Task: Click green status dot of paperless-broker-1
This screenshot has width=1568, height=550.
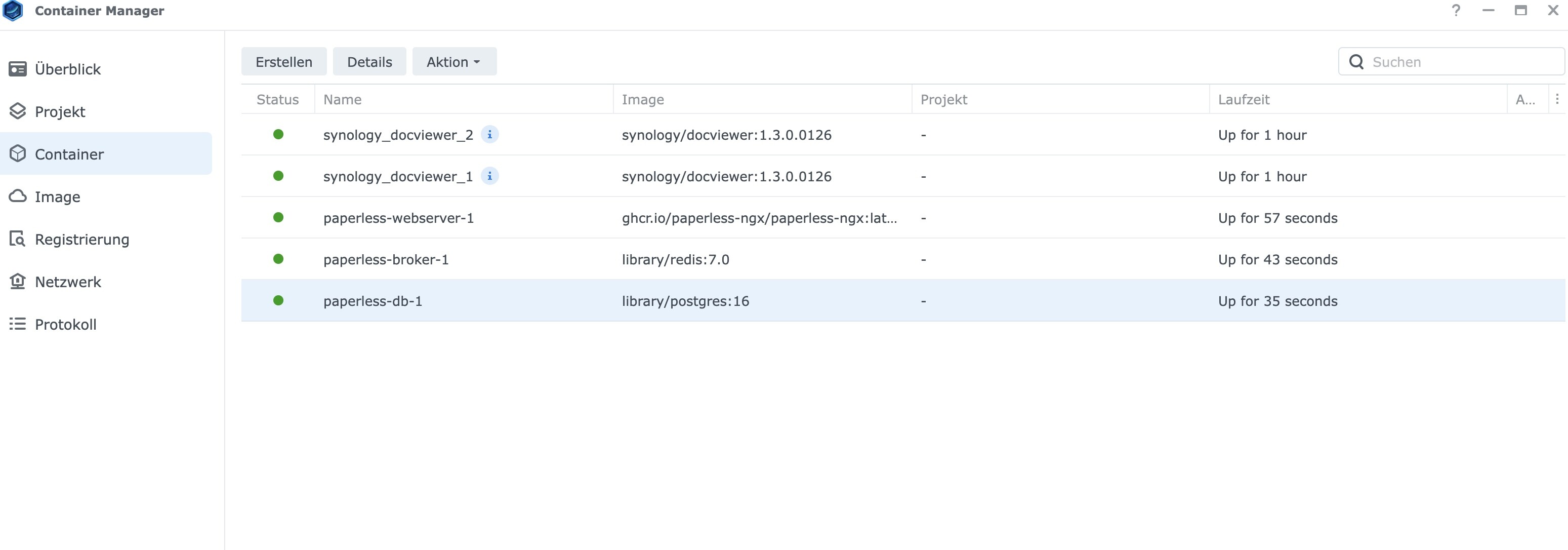Action: [x=278, y=259]
